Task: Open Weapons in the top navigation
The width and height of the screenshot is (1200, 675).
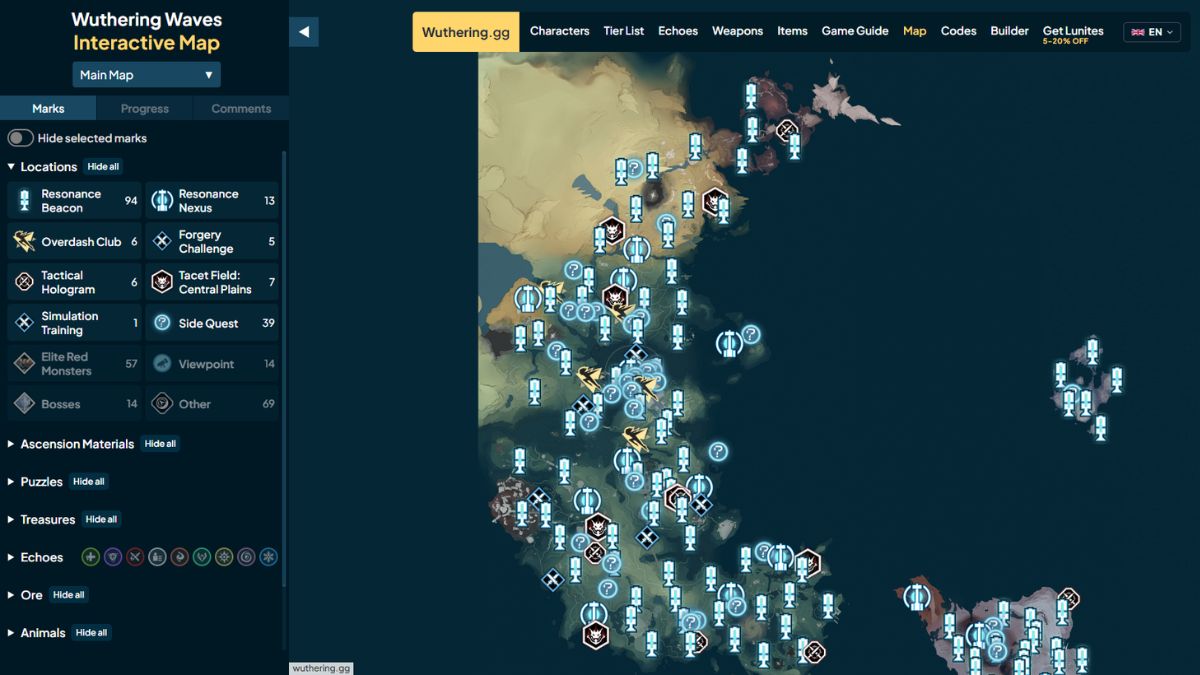Action: point(737,31)
